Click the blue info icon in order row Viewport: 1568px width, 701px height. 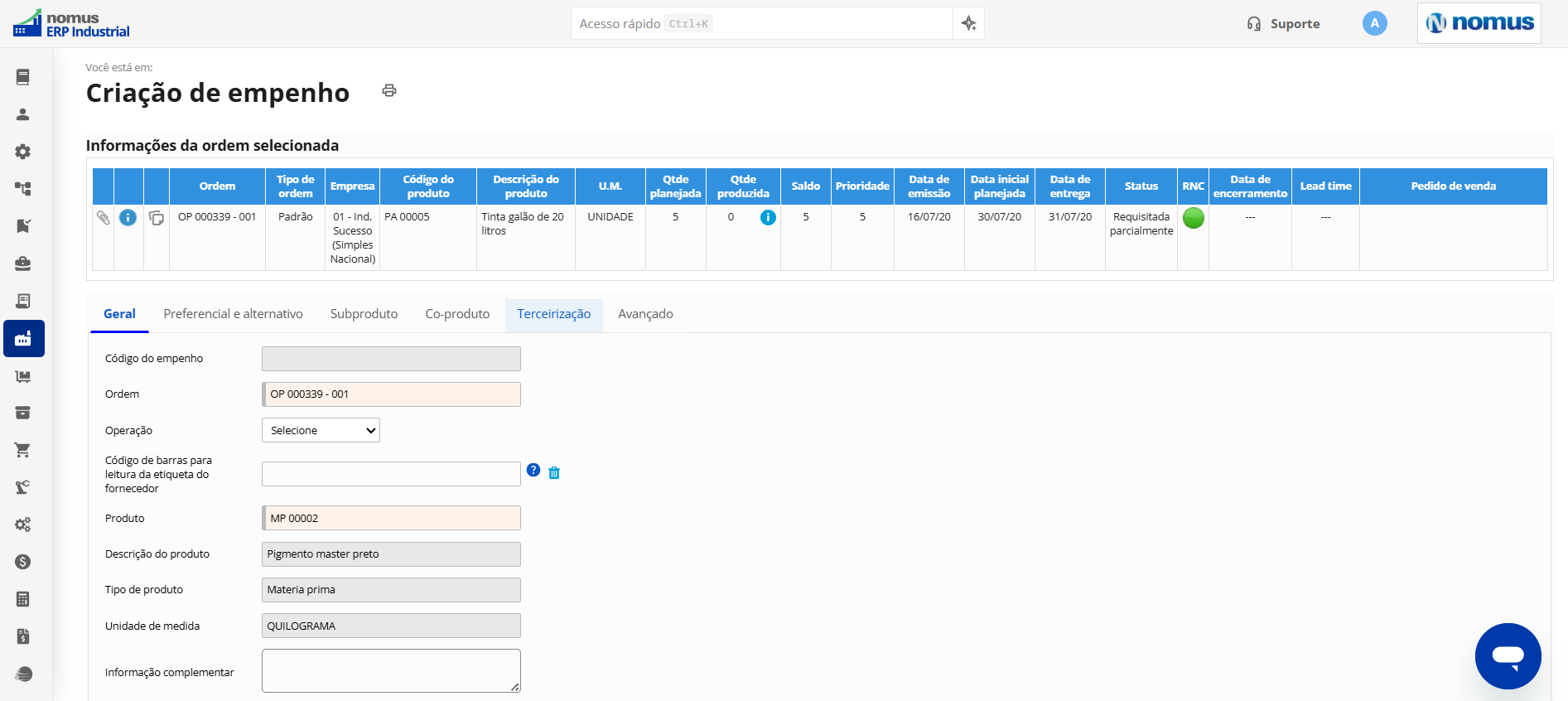(128, 218)
